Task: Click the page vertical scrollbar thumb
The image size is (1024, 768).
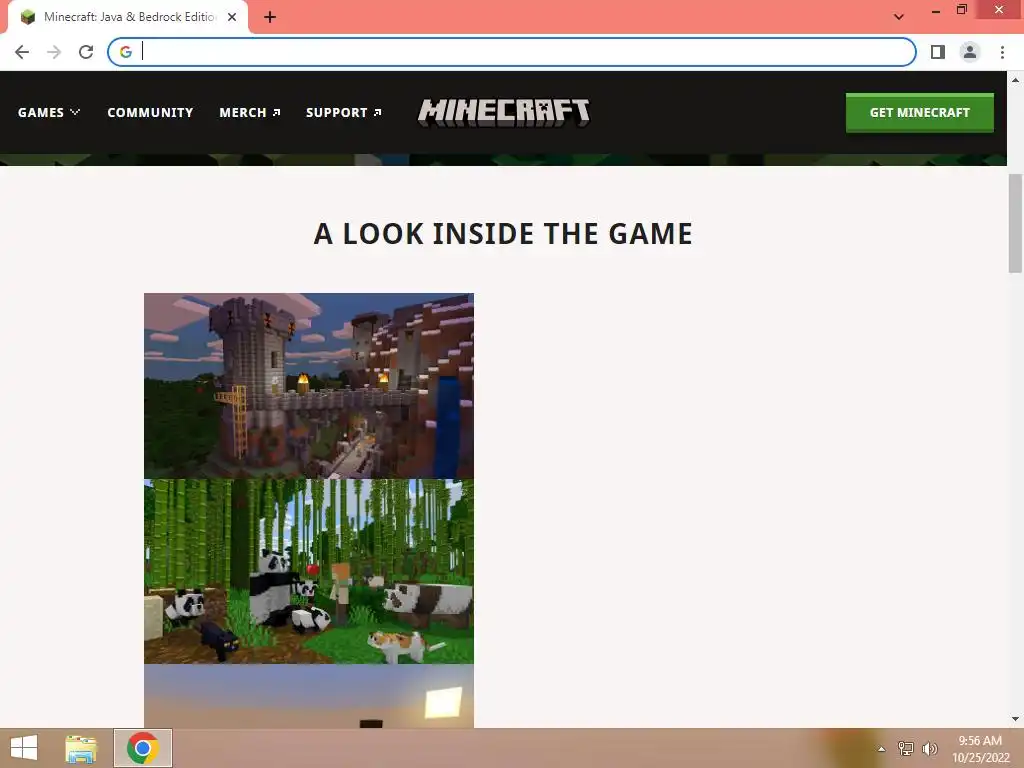Action: coord(1015,223)
